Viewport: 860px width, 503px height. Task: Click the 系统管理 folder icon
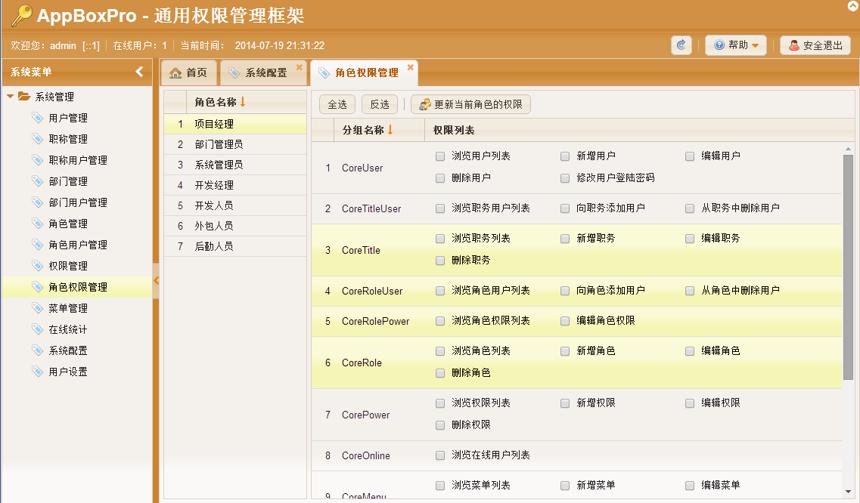tap(24, 97)
